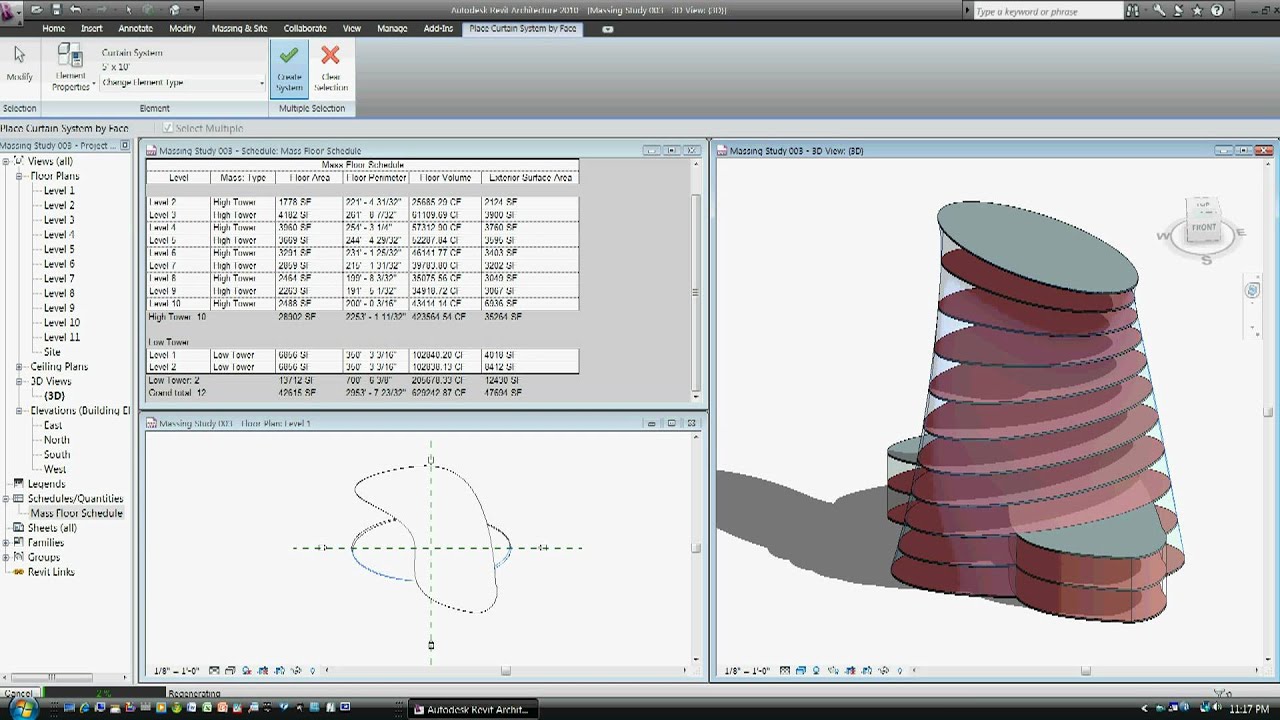Click the Open file icon in quick access toolbar
Viewport: 1280px width, 720px height.
[x=36, y=10]
